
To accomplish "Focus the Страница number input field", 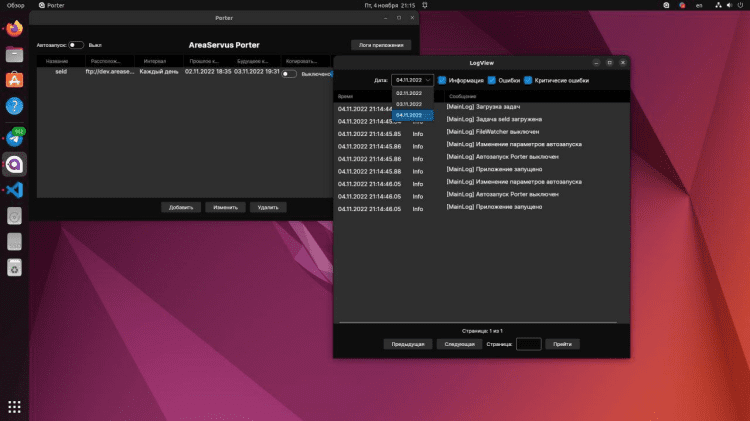I will [529, 344].
